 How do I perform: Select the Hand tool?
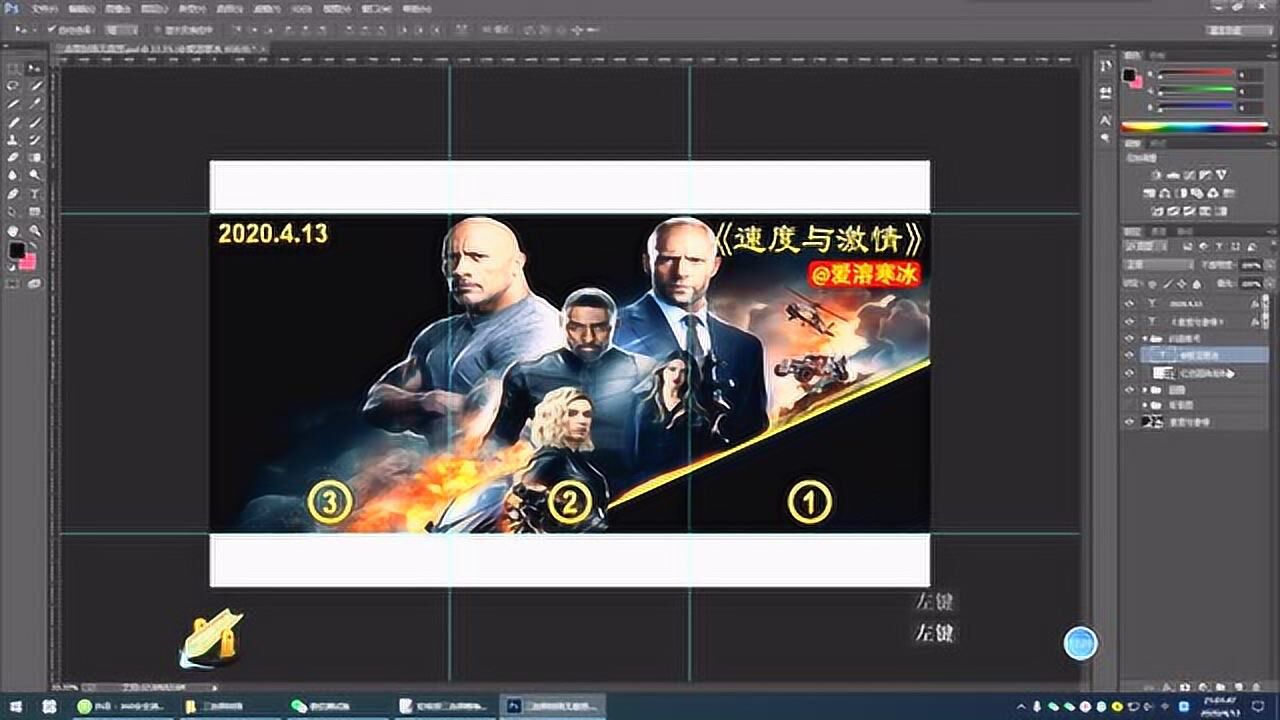(13, 230)
